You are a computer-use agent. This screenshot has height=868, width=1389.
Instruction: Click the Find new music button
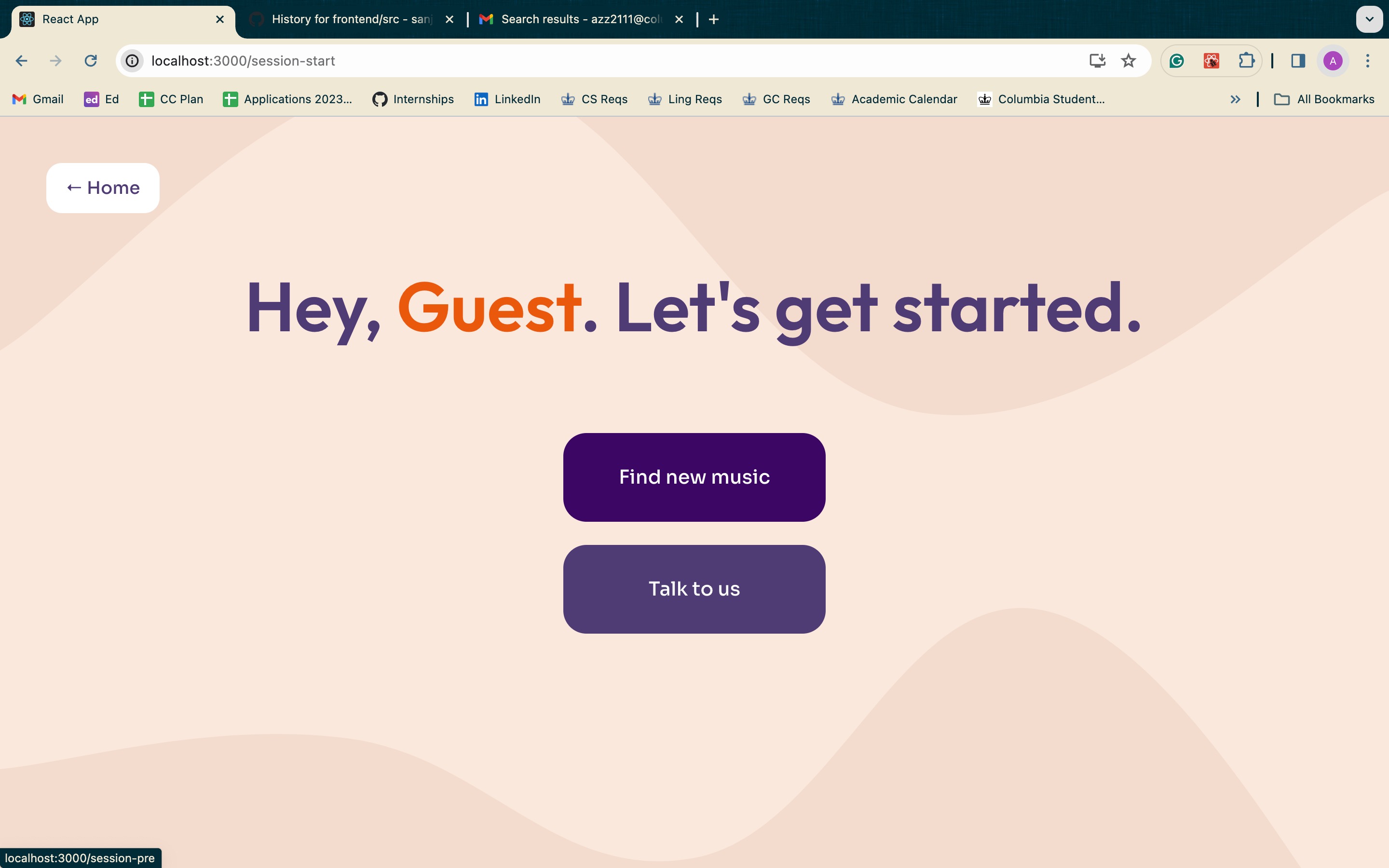point(694,477)
